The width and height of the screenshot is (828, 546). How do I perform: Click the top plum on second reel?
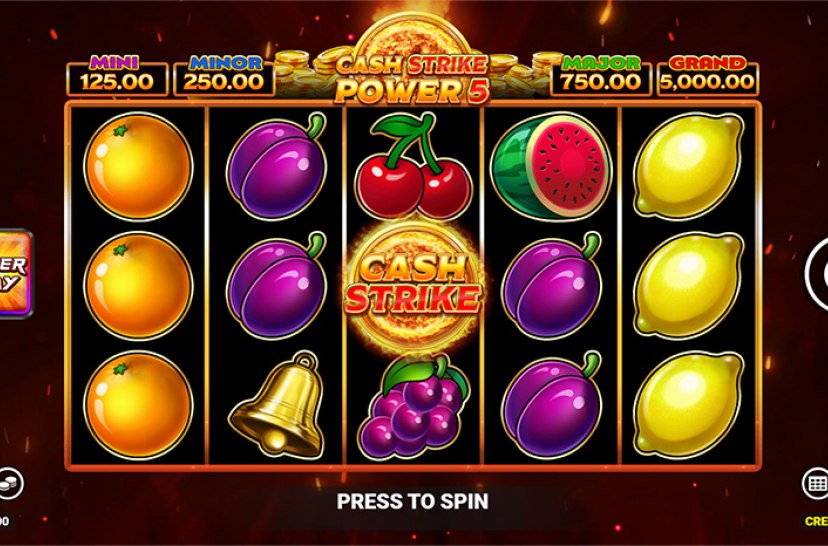[277, 166]
